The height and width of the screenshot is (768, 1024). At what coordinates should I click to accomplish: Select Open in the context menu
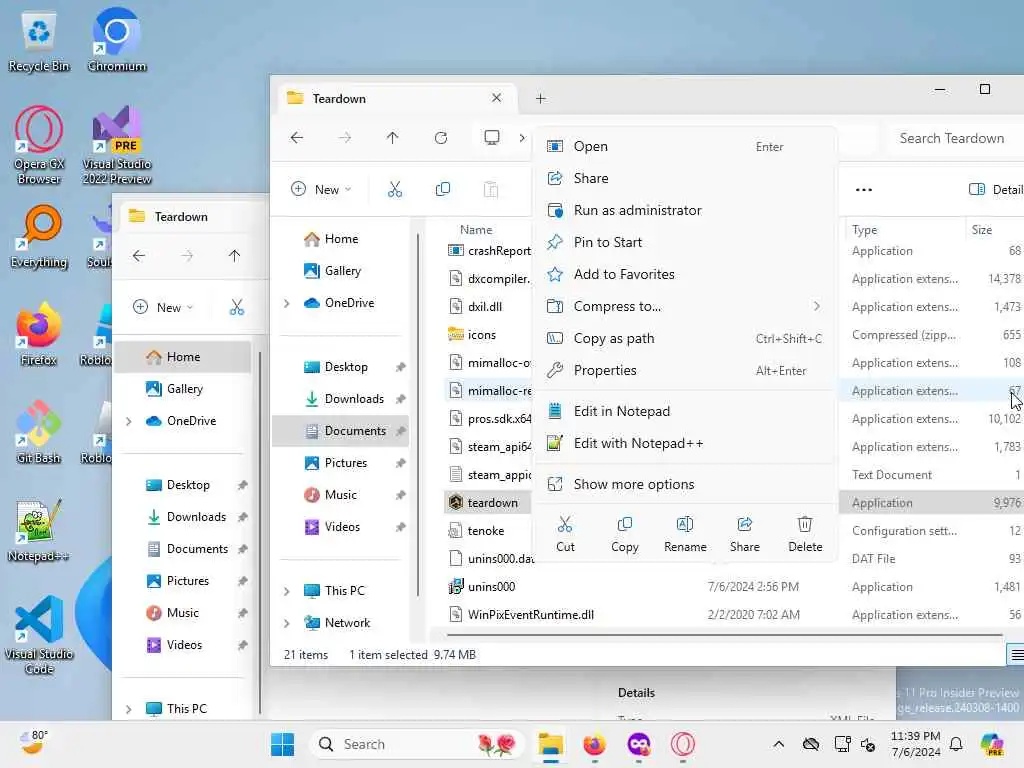684,146
